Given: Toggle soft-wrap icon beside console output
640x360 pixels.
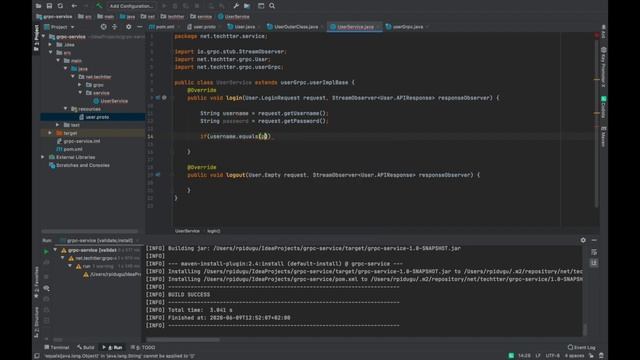Looking at the screenshot, I should (x=594, y=252).
